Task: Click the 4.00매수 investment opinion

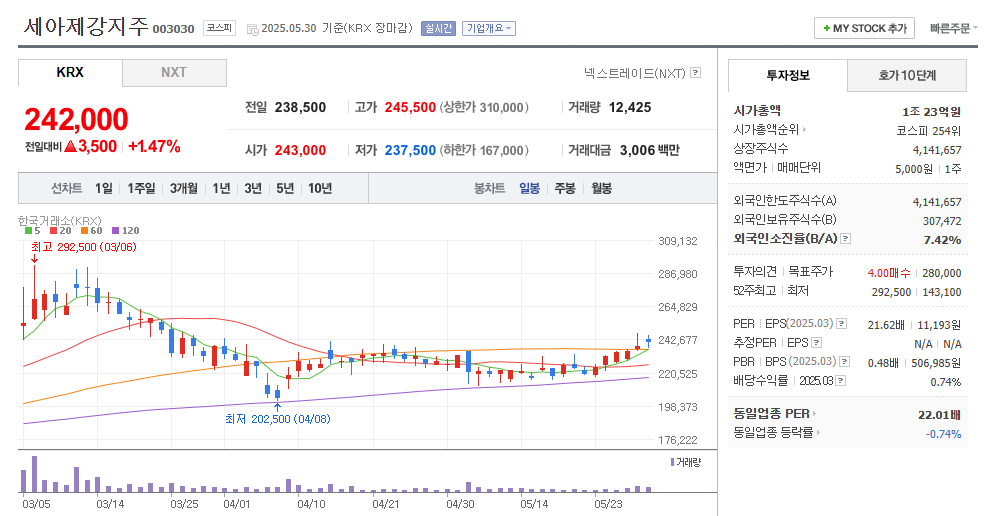Action: click(x=888, y=273)
